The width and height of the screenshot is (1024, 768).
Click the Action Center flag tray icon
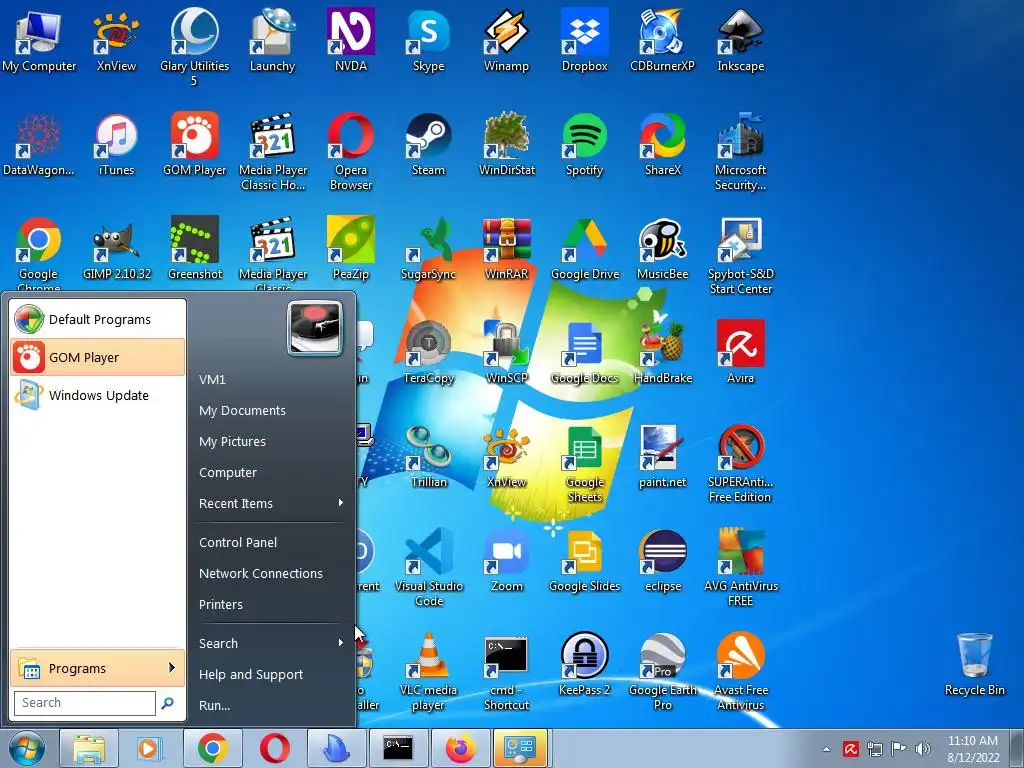coord(899,749)
